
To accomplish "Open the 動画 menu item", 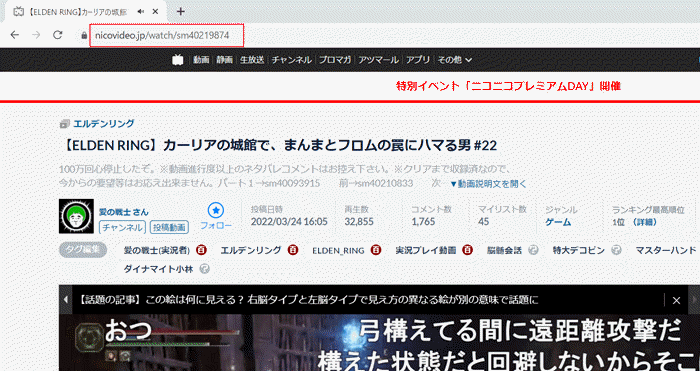I will coord(201,60).
